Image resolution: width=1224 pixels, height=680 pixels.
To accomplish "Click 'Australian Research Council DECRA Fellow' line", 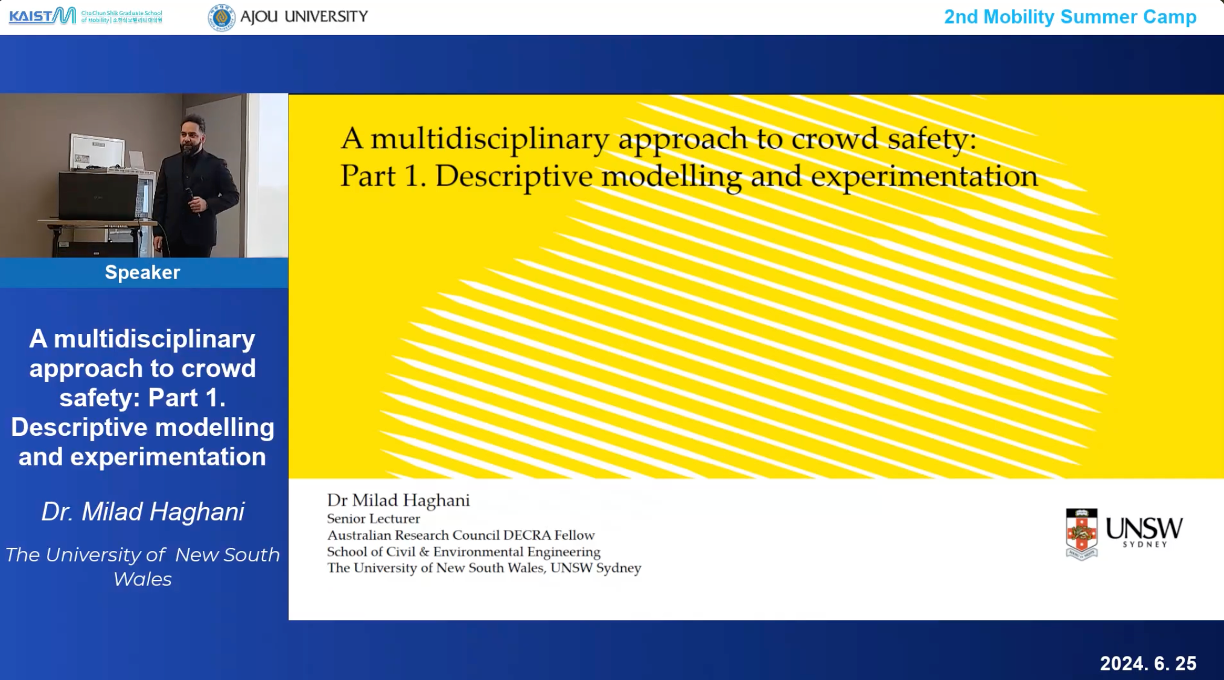I will pyautogui.click(x=460, y=535).
